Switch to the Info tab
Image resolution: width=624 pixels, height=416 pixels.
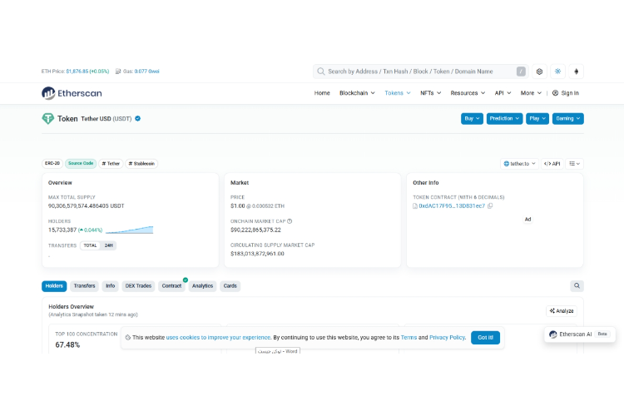110,286
